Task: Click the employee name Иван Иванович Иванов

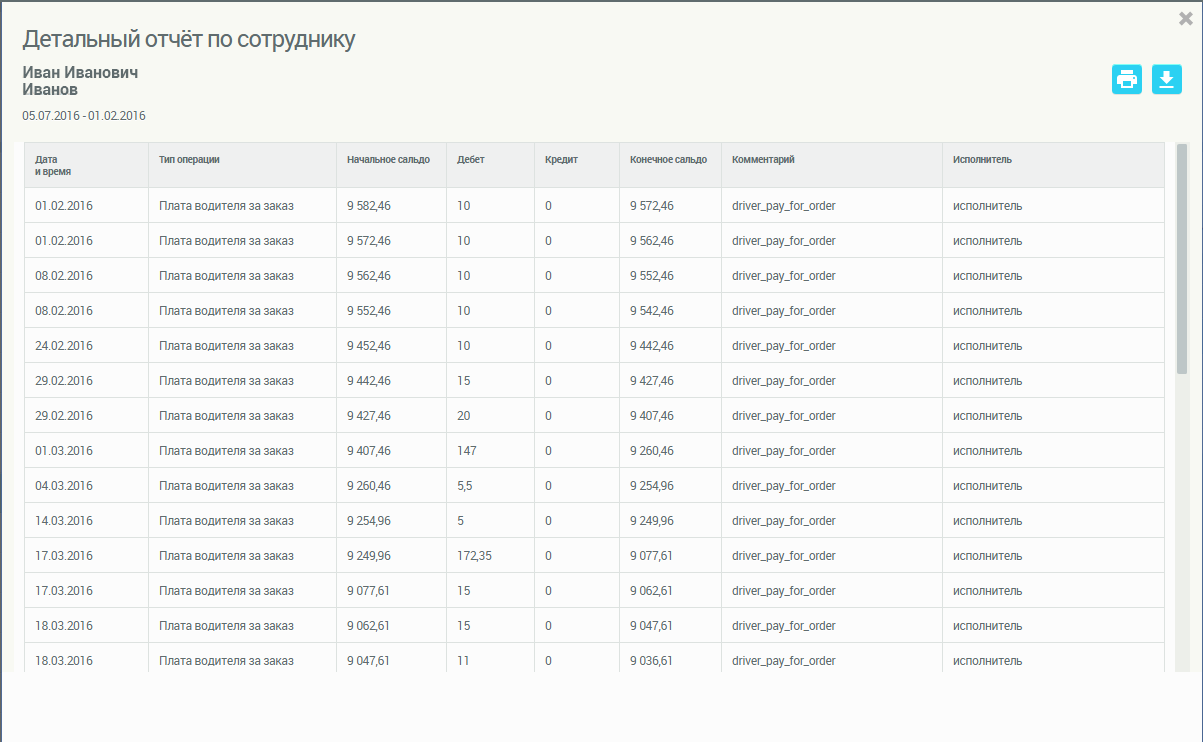Action: pos(80,81)
